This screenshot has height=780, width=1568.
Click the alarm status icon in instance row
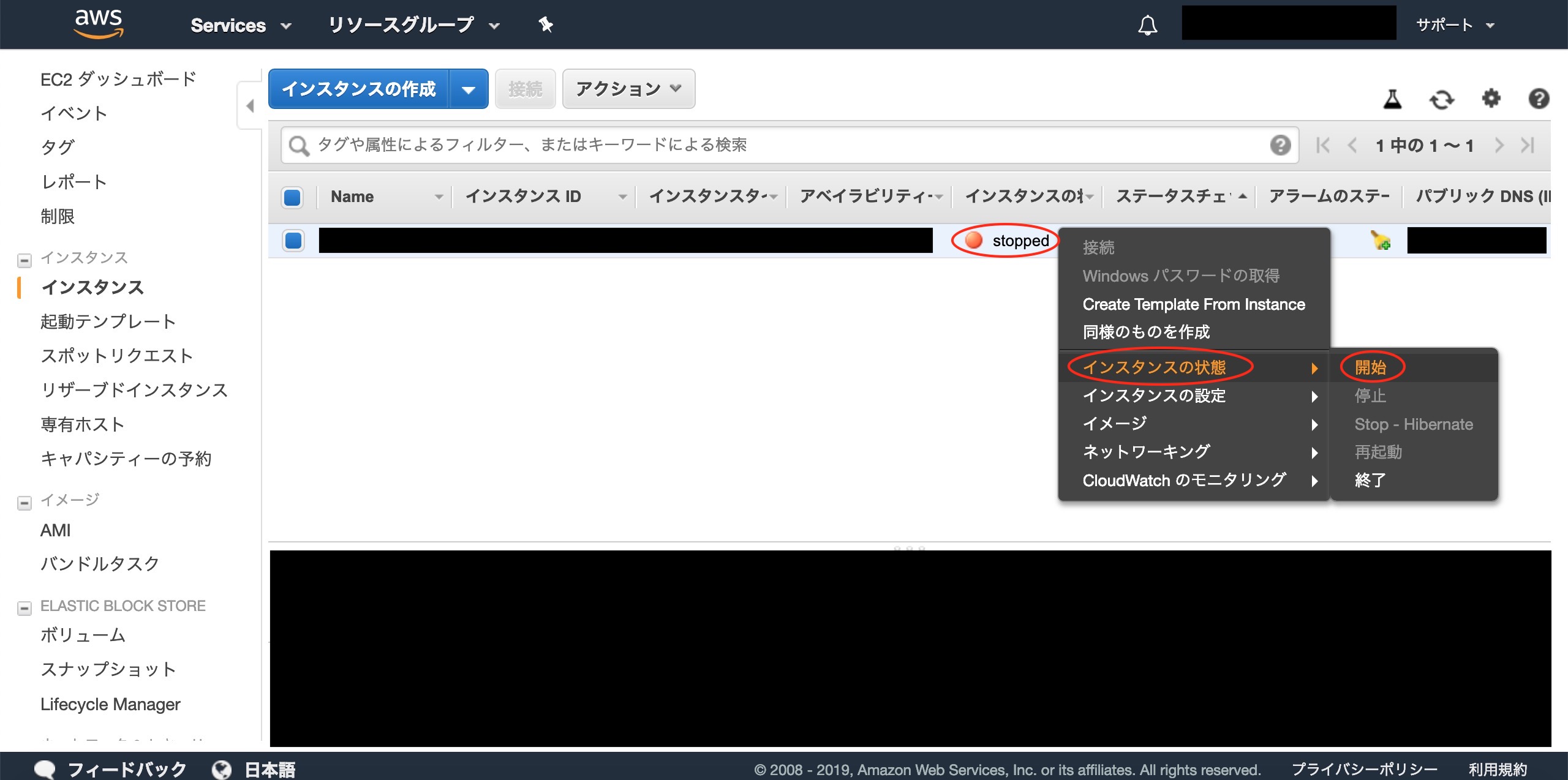(x=1381, y=240)
